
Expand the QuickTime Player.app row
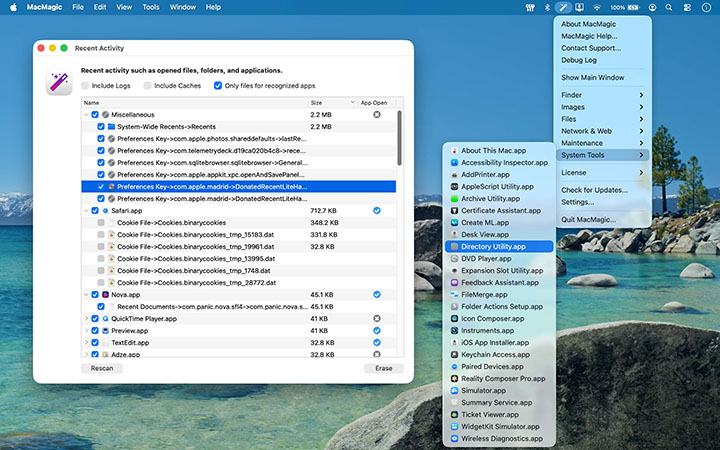[85, 318]
